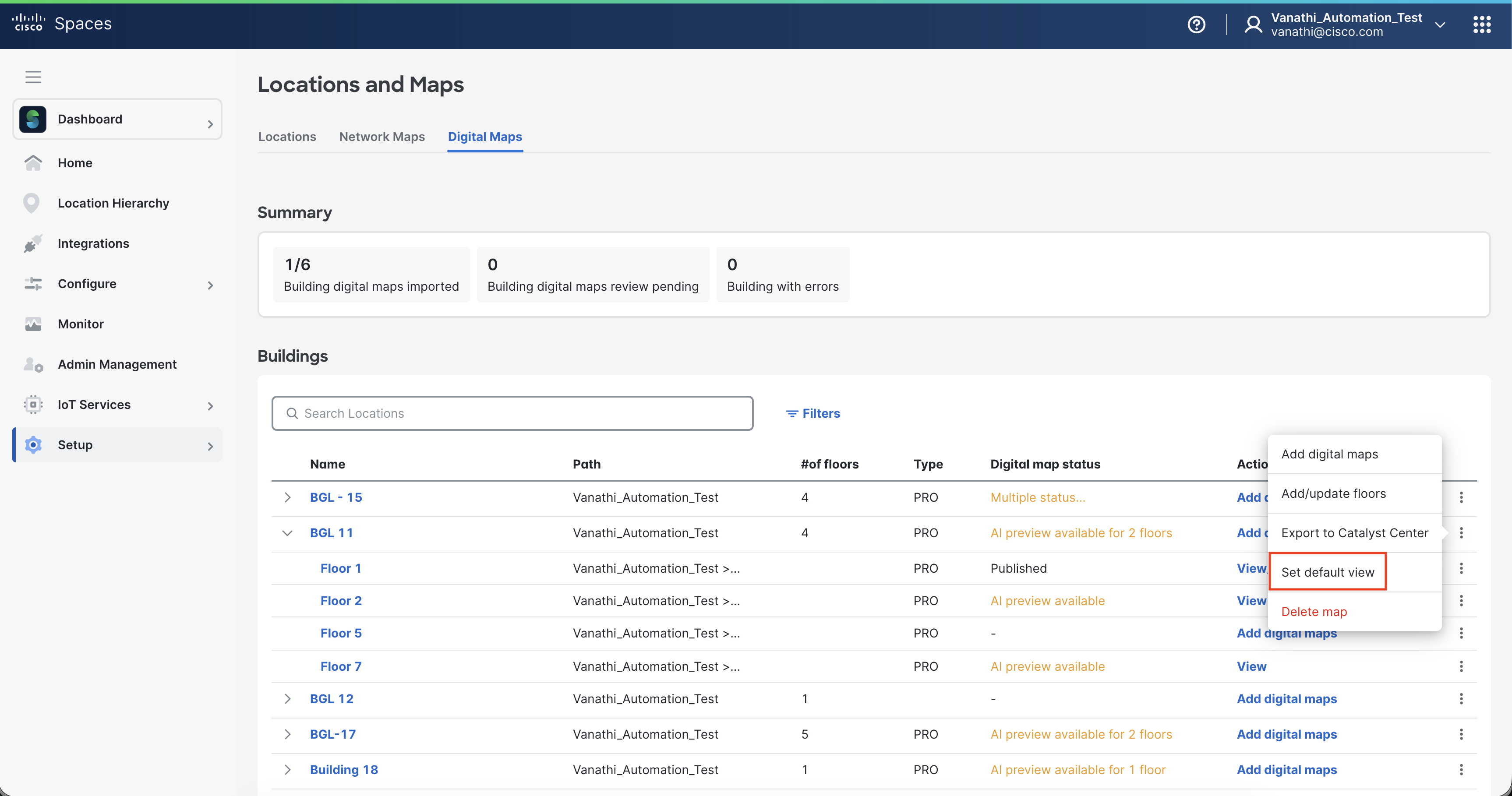
Task: Click the Location Hierarchy pin icon
Action: point(32,203)
